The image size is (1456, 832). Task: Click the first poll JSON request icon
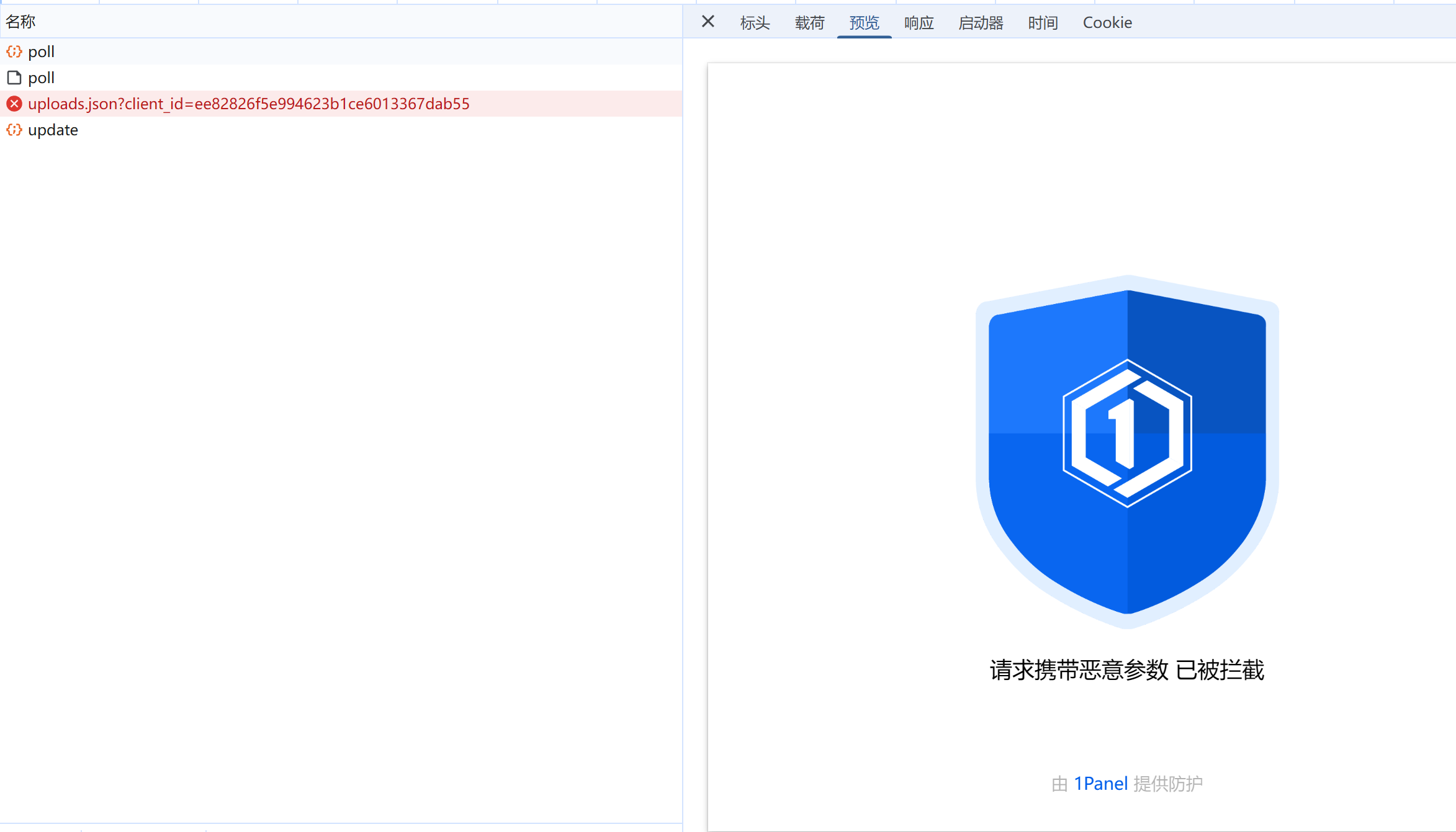coord(14,51)
